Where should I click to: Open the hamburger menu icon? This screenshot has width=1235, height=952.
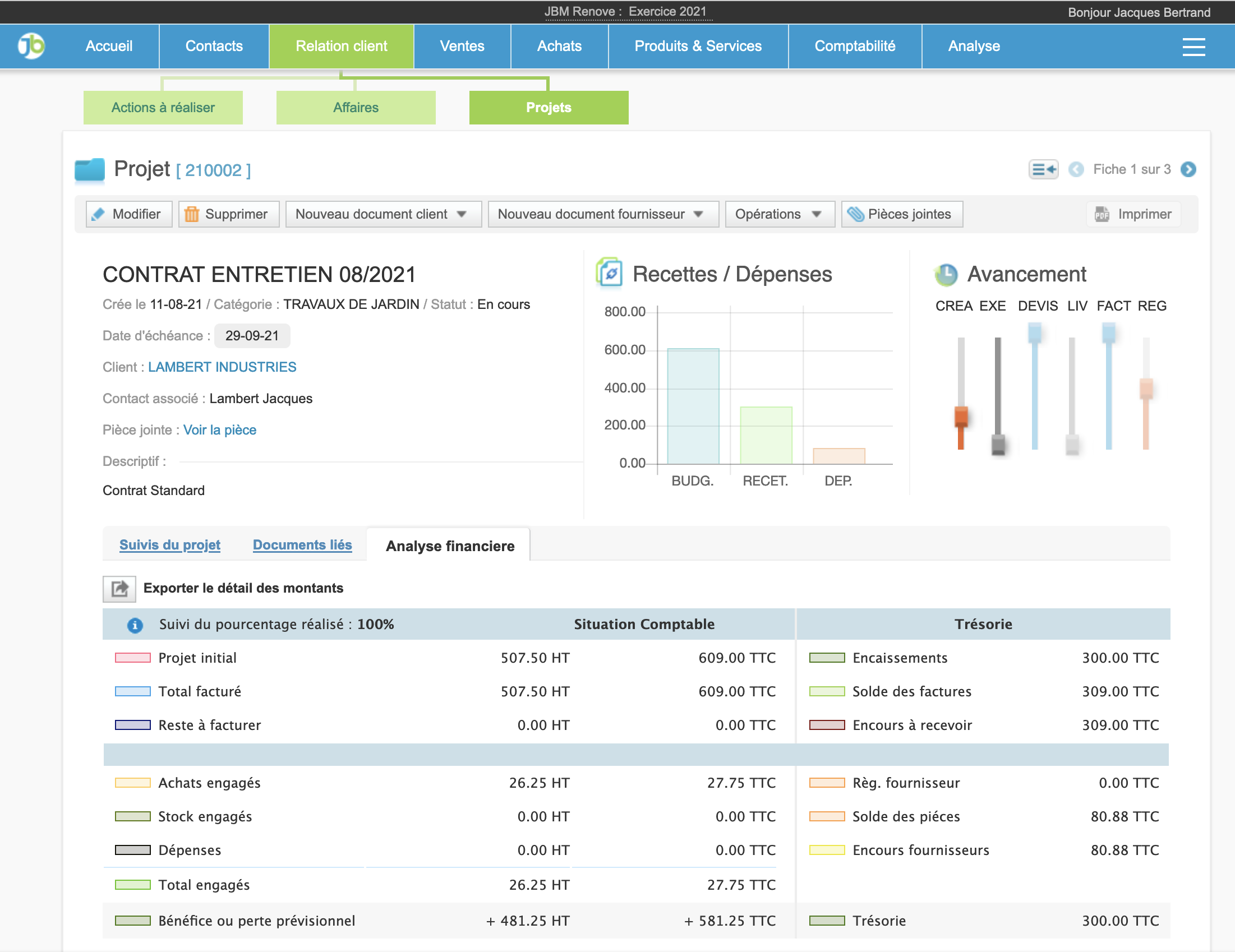click(x=1193, y=47)
